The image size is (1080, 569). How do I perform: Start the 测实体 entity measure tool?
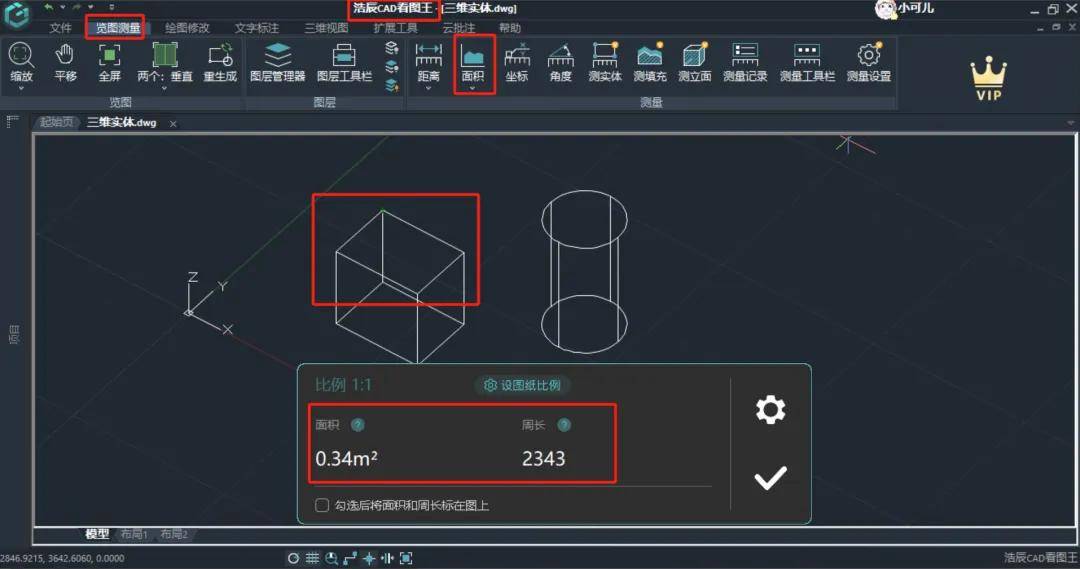pos(605,62)
